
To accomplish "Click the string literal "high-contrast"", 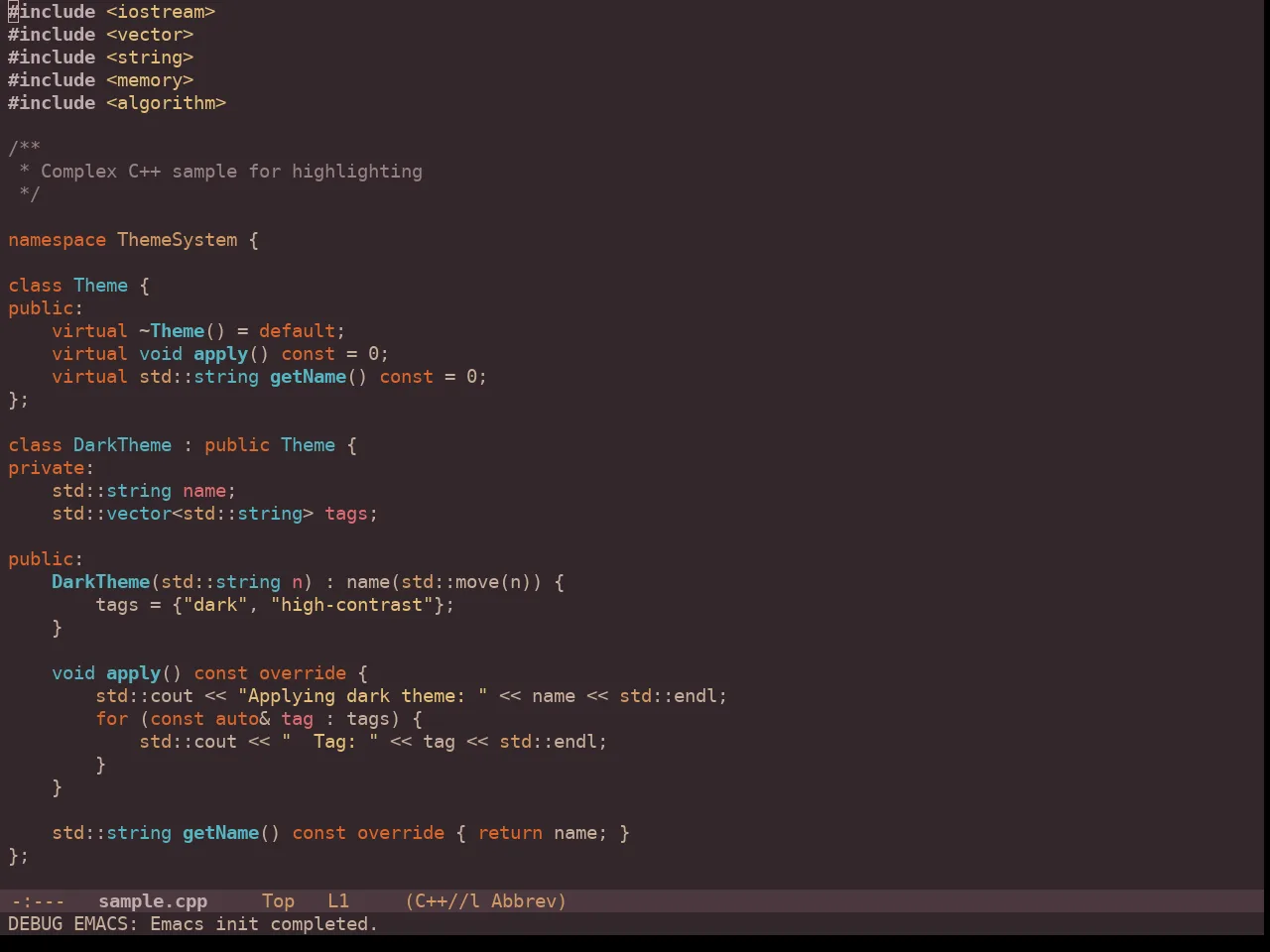I will (x=351, y=605).
